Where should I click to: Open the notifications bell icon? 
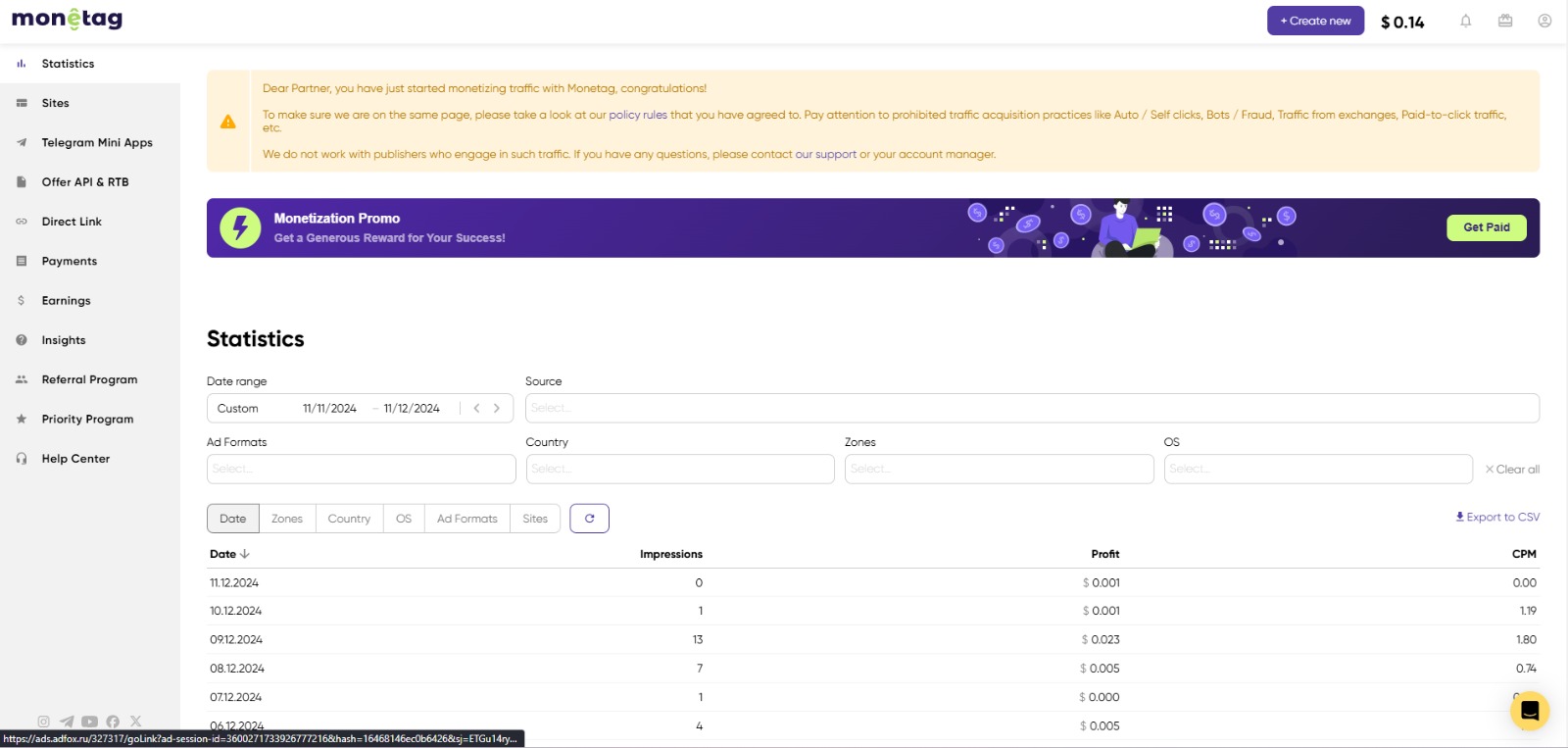pyautogui.click(x=1466, y=21)
